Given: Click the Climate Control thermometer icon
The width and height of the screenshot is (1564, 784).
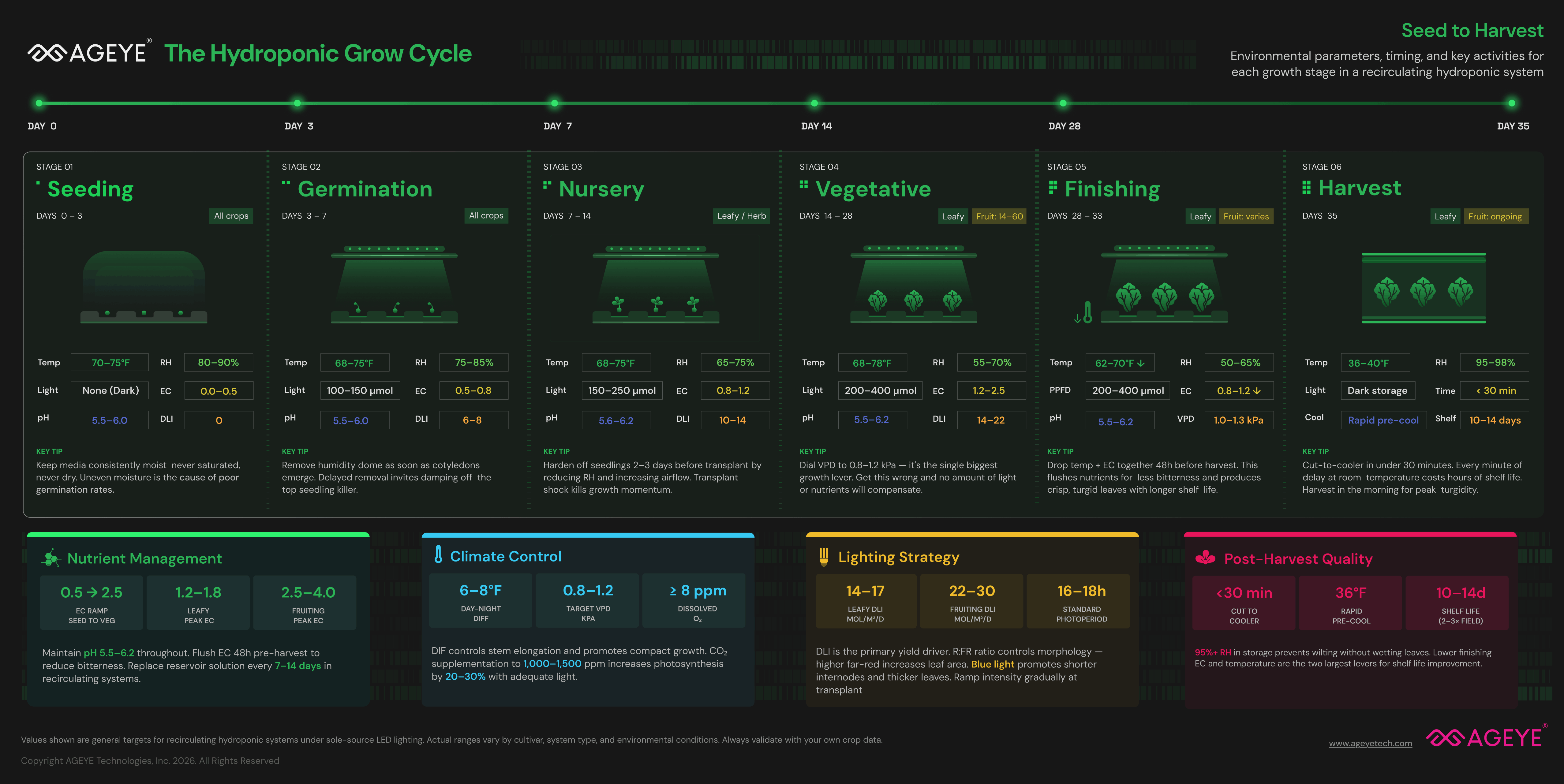Looking at the screenshot, I should pyautogui.click(x=438, y=554).
